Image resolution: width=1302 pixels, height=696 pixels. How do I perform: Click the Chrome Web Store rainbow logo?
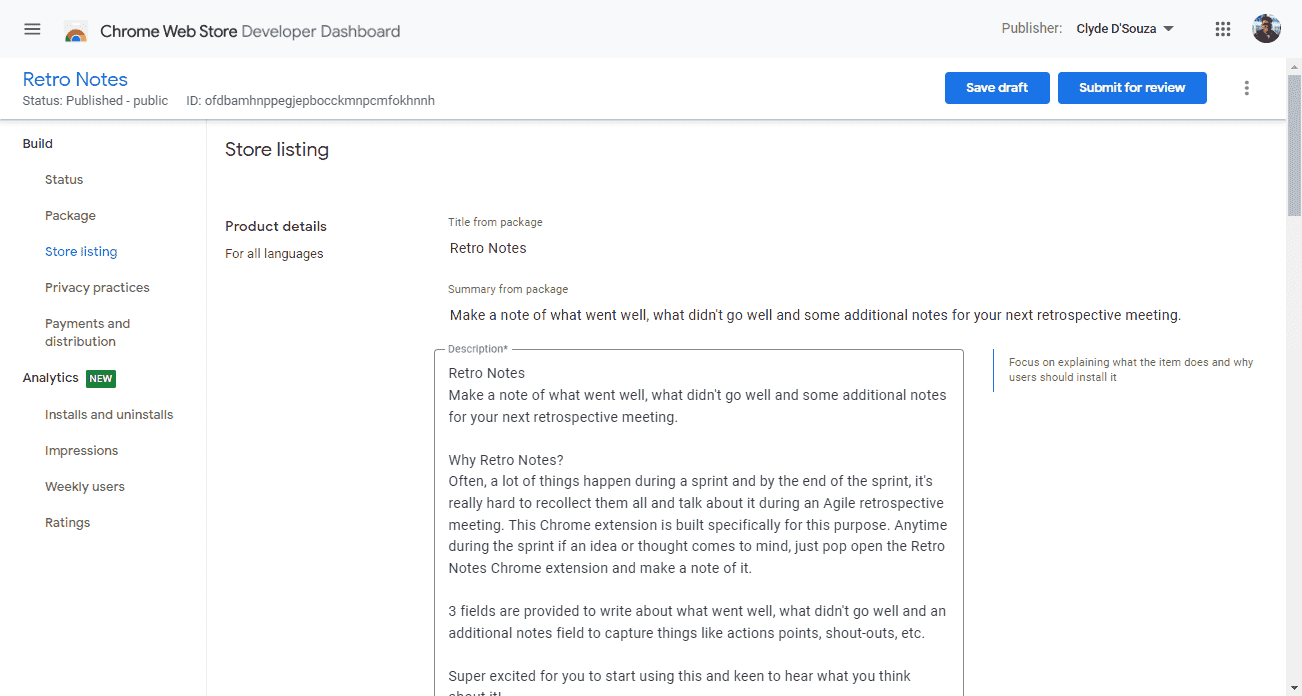tap(76, 32)
